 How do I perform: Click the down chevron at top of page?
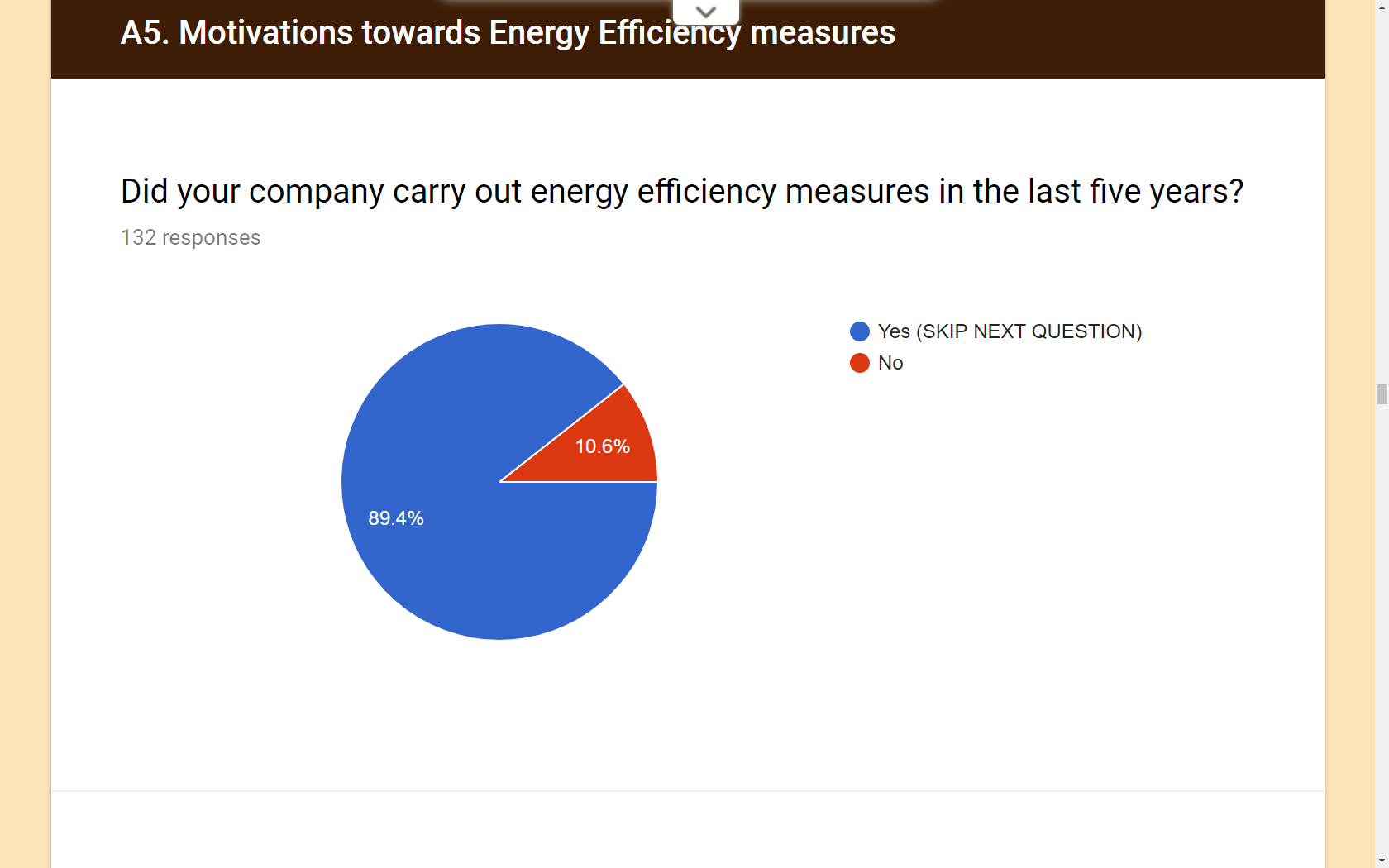point(705,12)
